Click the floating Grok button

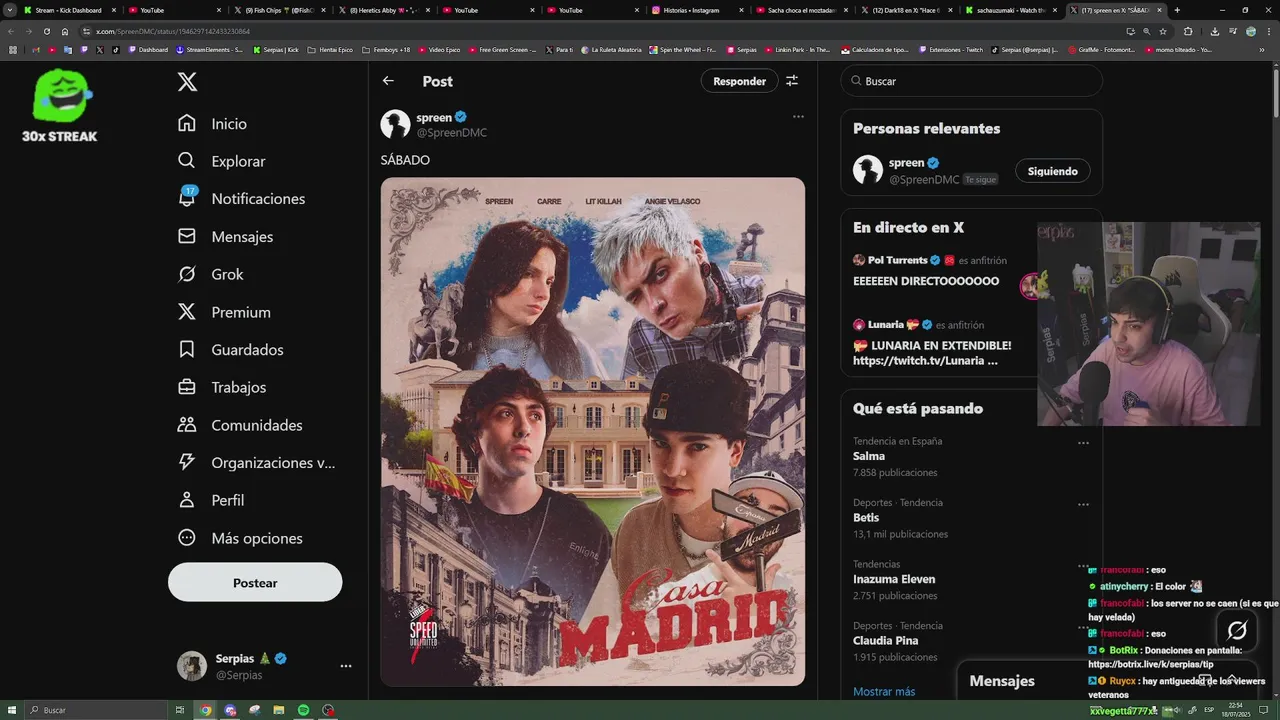pos(1237,630)
